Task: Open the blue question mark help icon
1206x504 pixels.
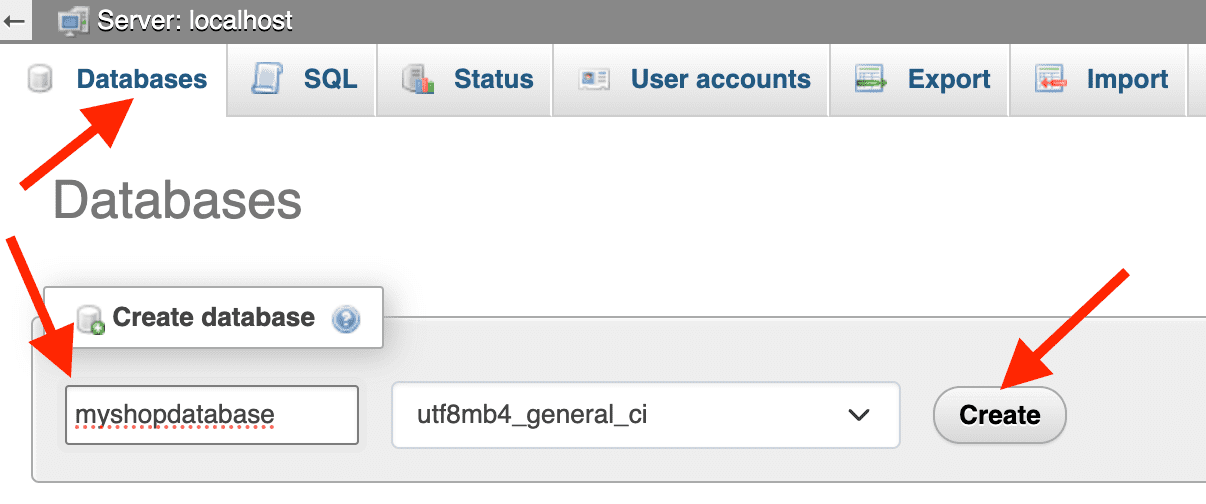Action: click(346, 319)
